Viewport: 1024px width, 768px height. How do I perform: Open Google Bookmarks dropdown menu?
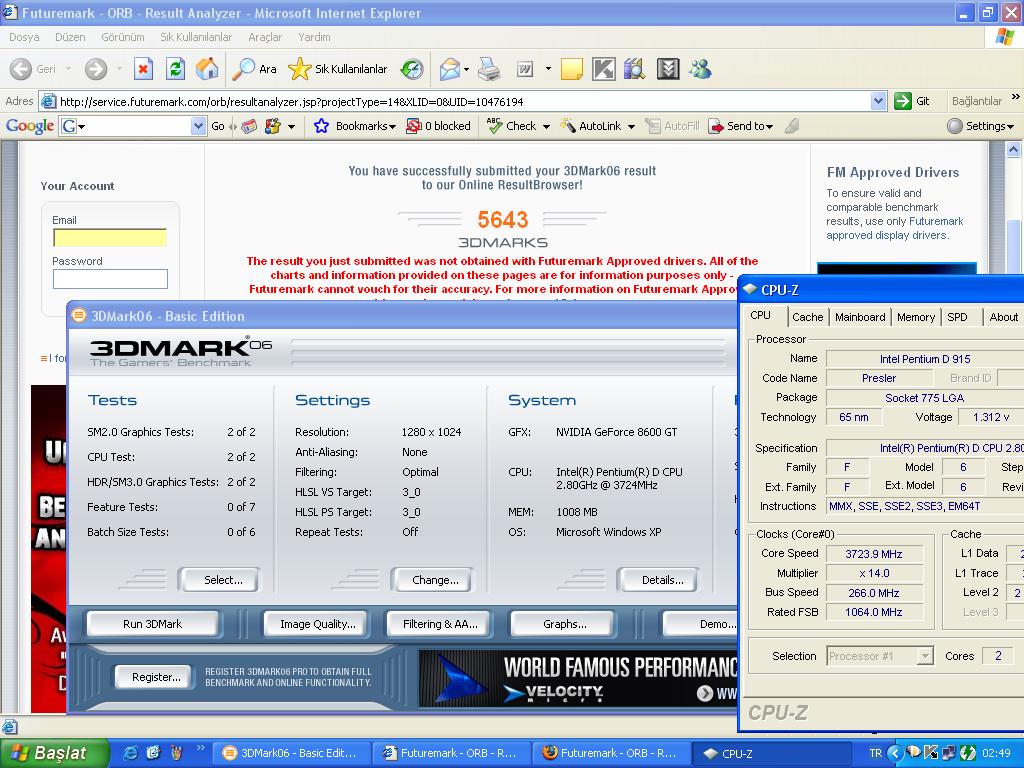[392, 127]
